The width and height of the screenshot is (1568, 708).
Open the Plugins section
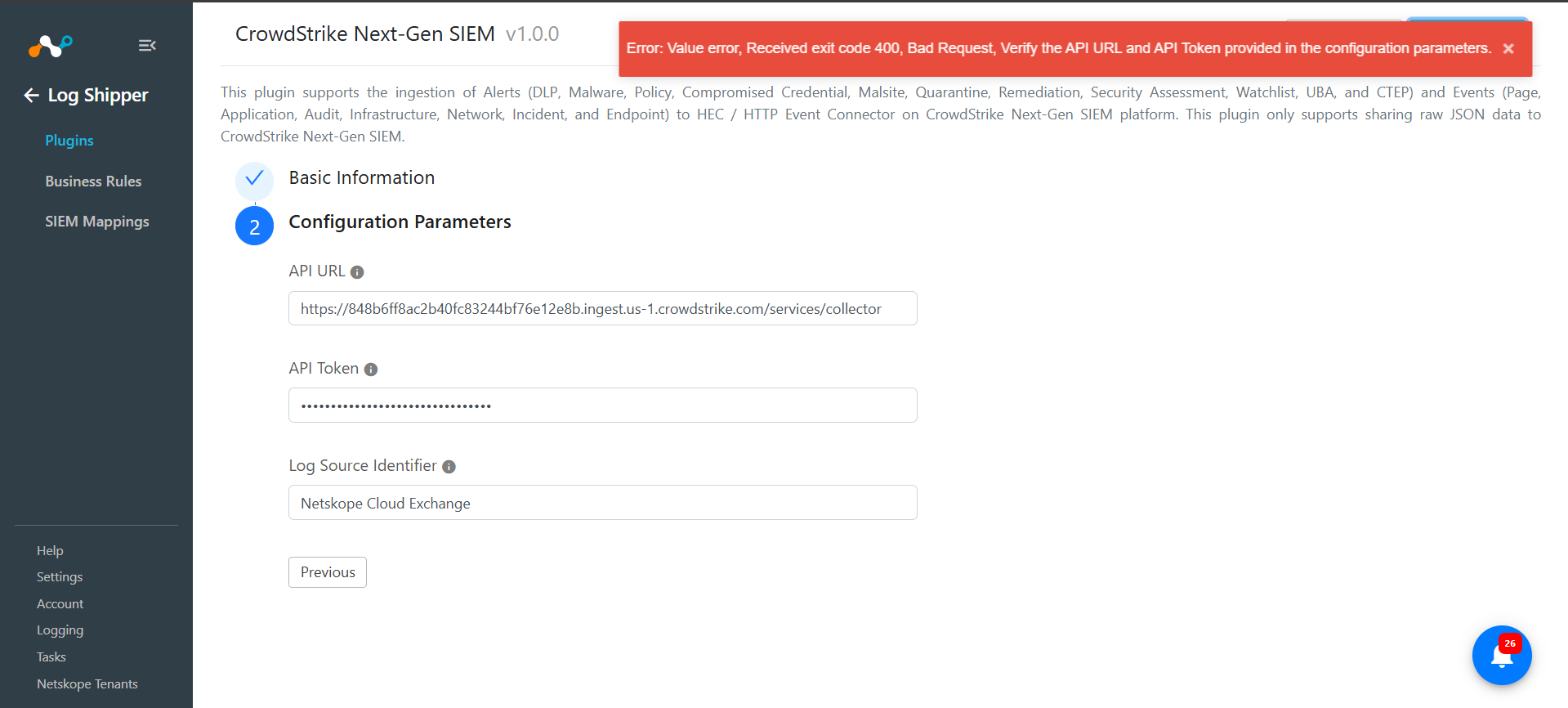click(x=69, y=141)
